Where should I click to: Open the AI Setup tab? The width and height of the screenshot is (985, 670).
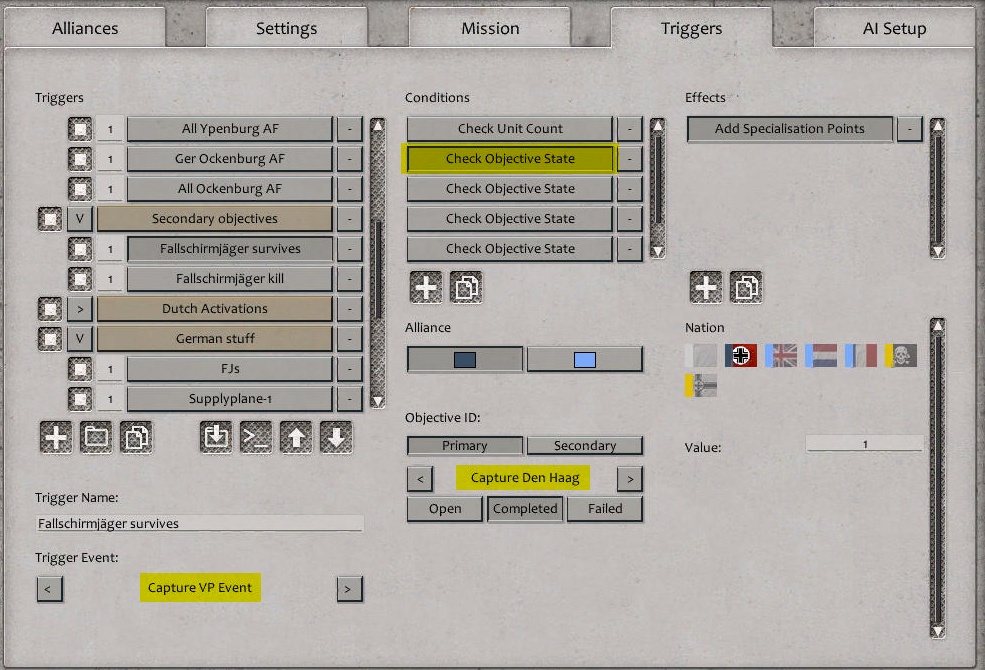click(895, 28)
